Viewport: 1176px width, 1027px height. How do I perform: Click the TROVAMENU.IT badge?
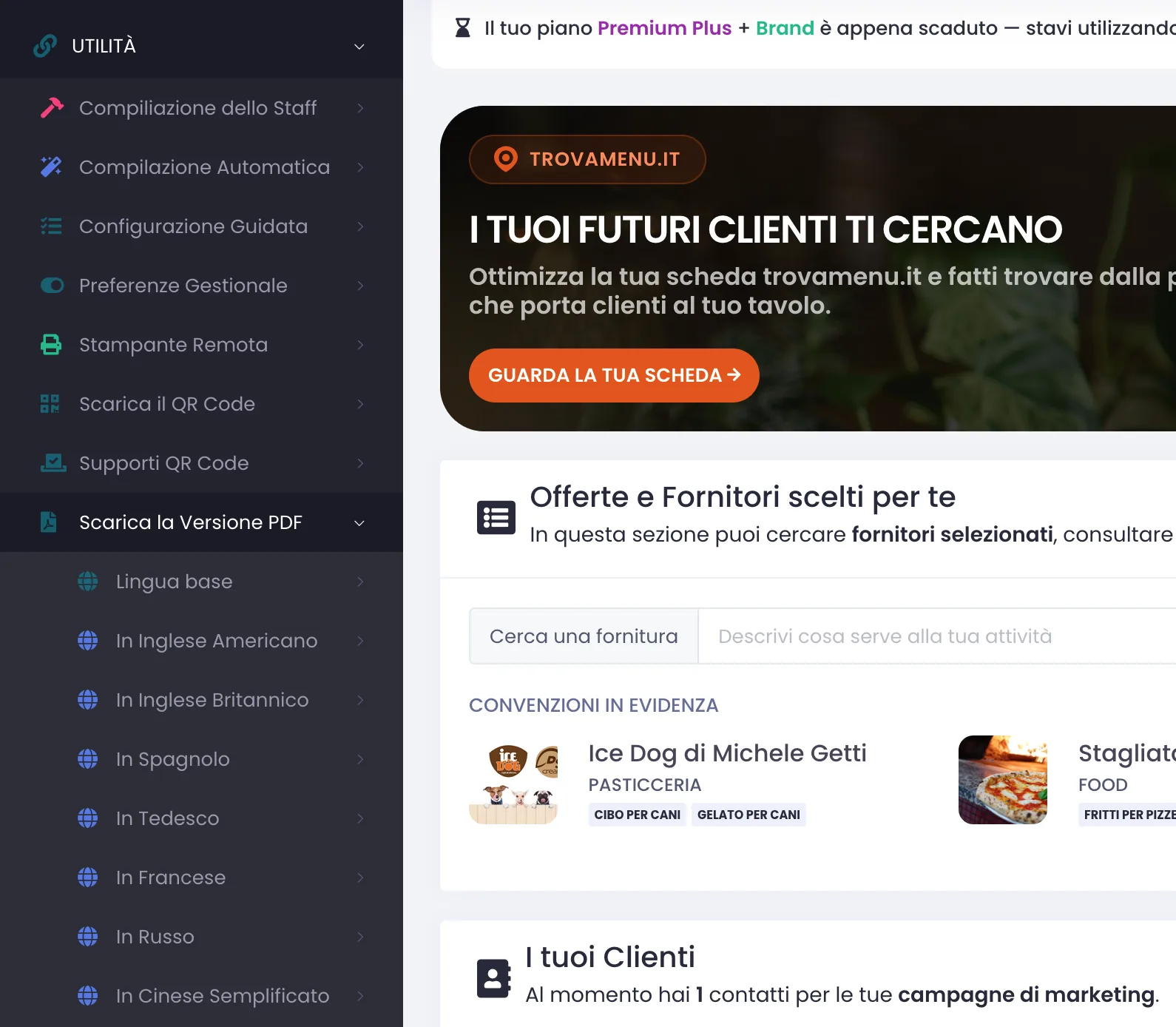[587, 159]
